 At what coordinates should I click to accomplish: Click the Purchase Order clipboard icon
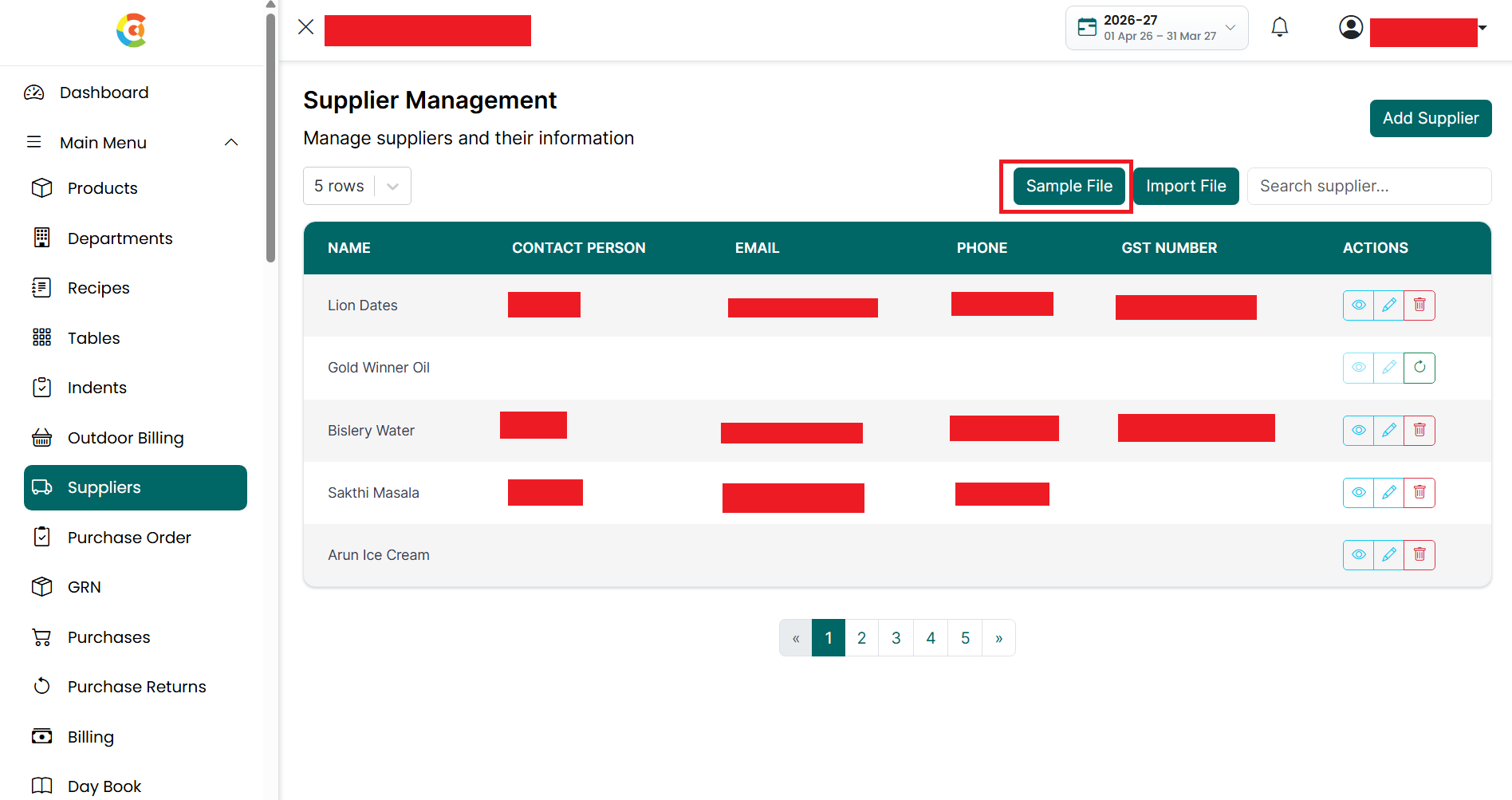[42, 537]
